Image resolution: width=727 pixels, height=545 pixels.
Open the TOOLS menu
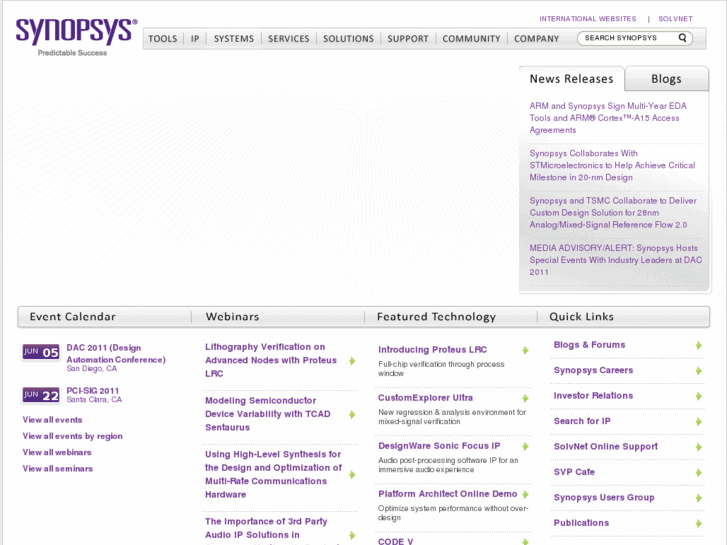click(163, 38)
